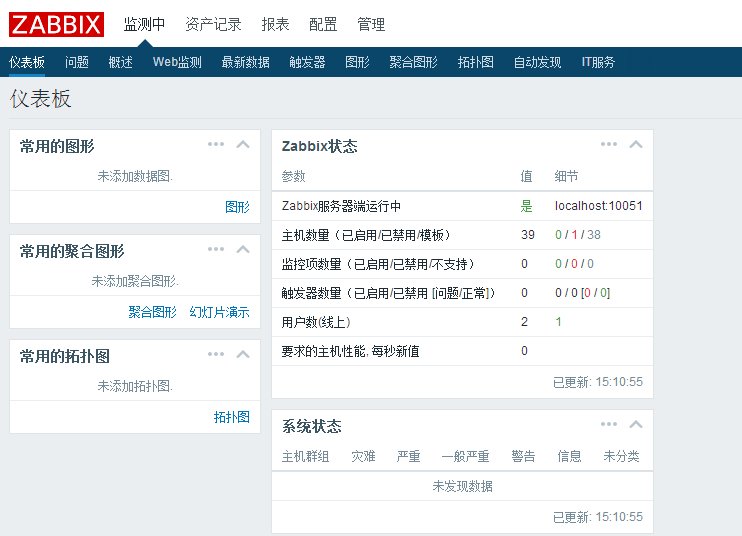Go to the 自动发现 submenu tab
This screenshot has height=536, width=742.
click(538, 62)
